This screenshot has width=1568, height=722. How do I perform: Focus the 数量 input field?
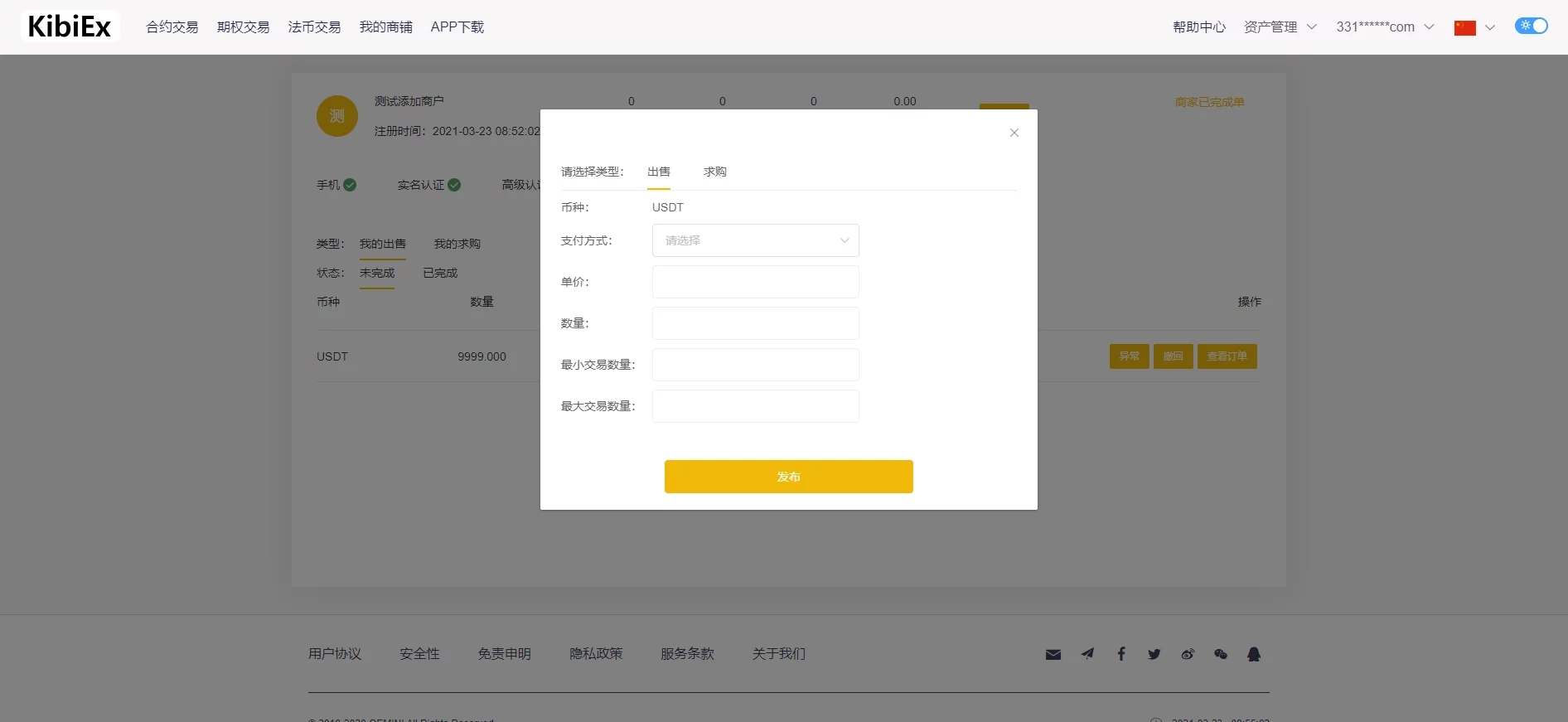pyautogui.click(x=756, y=323)
